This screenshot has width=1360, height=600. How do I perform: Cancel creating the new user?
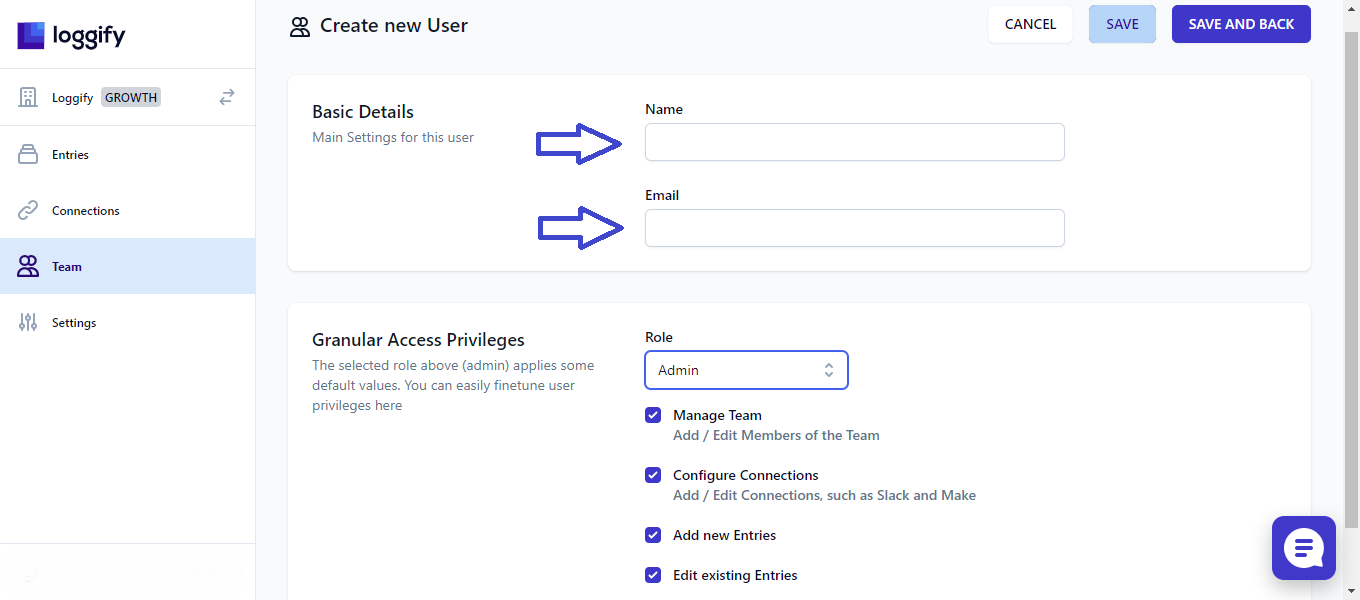point(1030,24)
